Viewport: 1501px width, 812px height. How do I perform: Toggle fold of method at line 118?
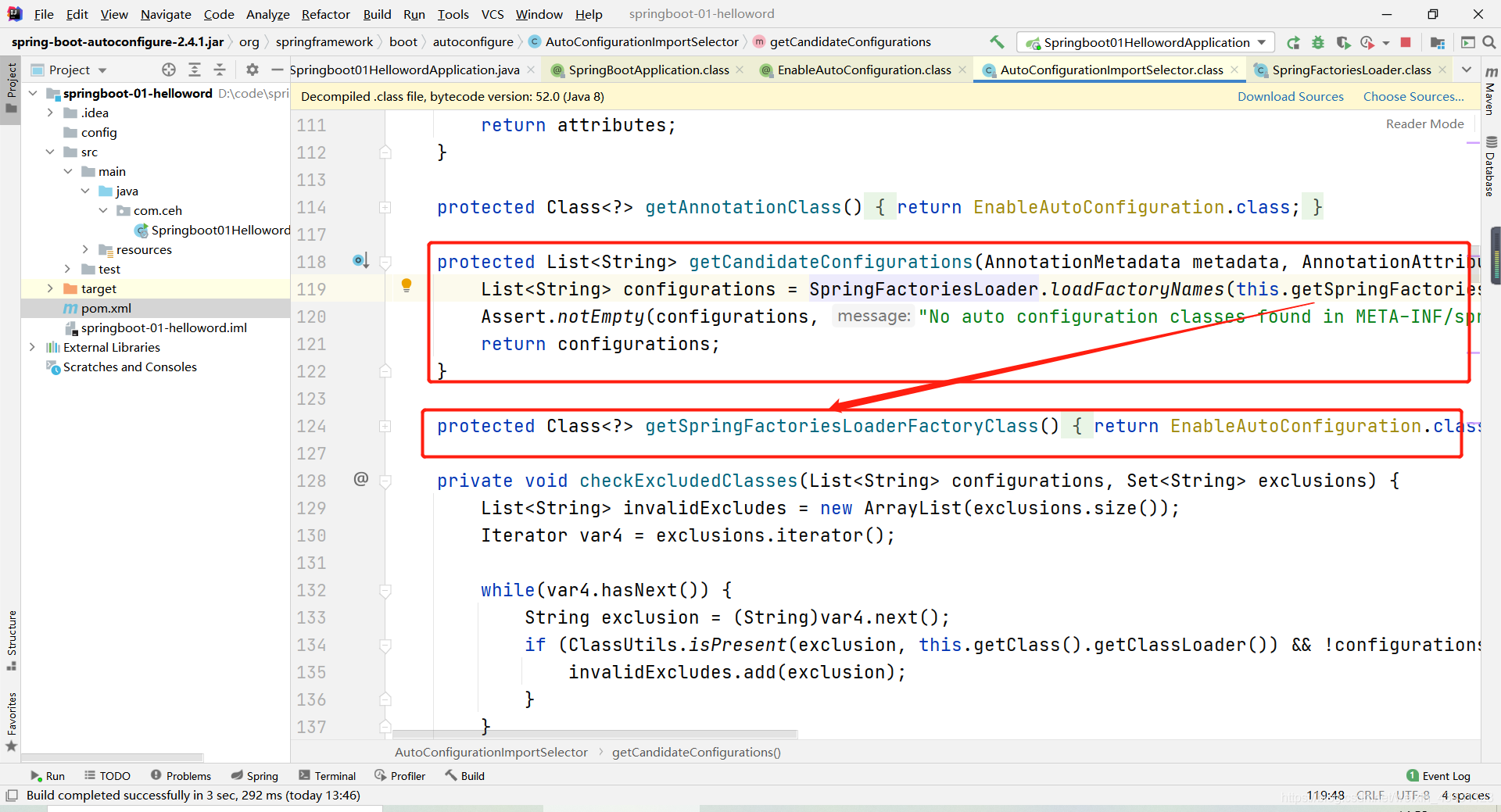tap(385, 263)
